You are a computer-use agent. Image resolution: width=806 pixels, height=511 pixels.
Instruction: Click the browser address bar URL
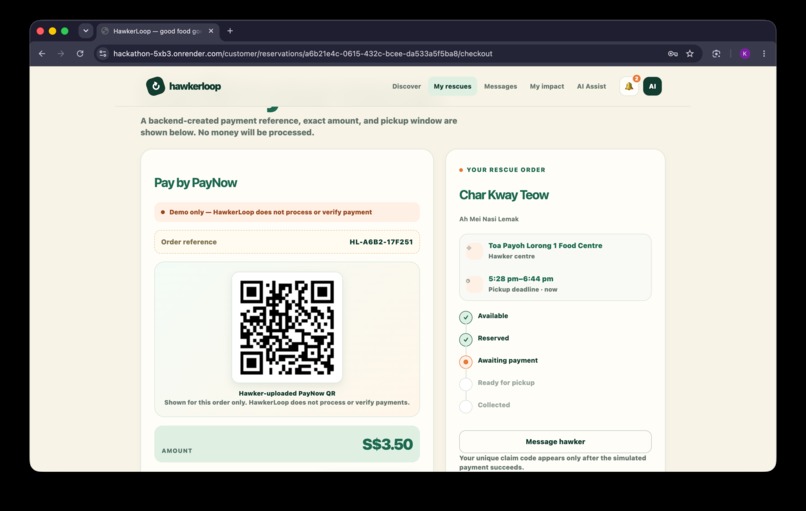(x=303, y=53)
